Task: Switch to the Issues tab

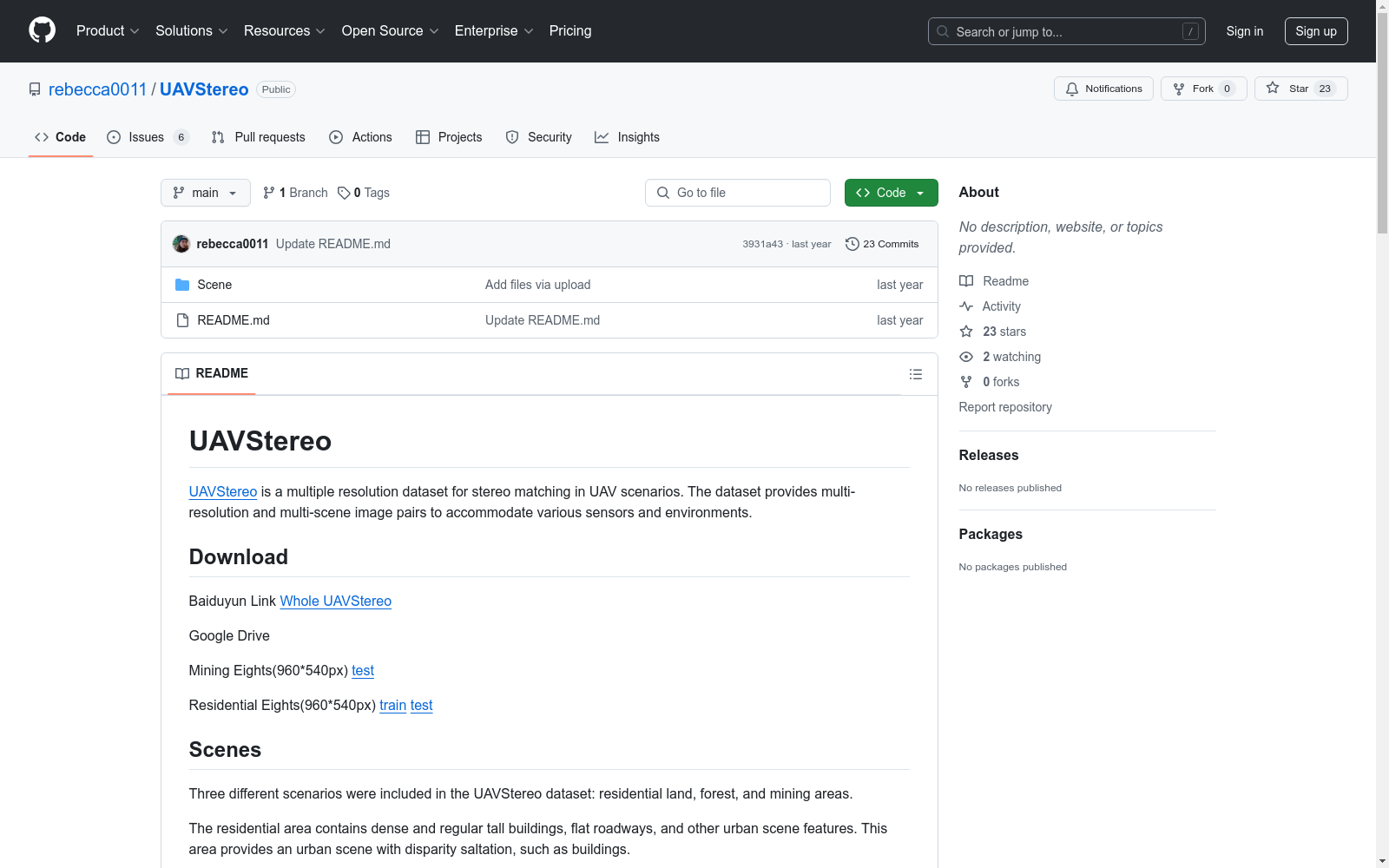Action: 148,137
